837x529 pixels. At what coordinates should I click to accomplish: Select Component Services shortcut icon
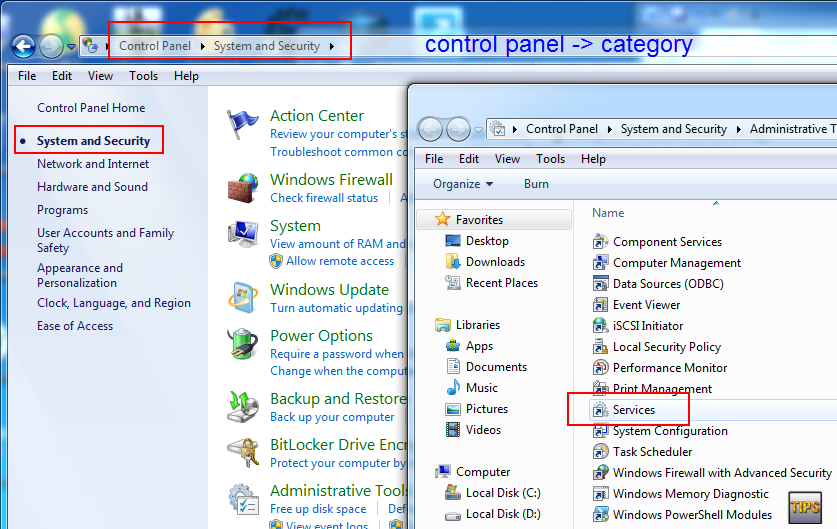click(601, 242)
